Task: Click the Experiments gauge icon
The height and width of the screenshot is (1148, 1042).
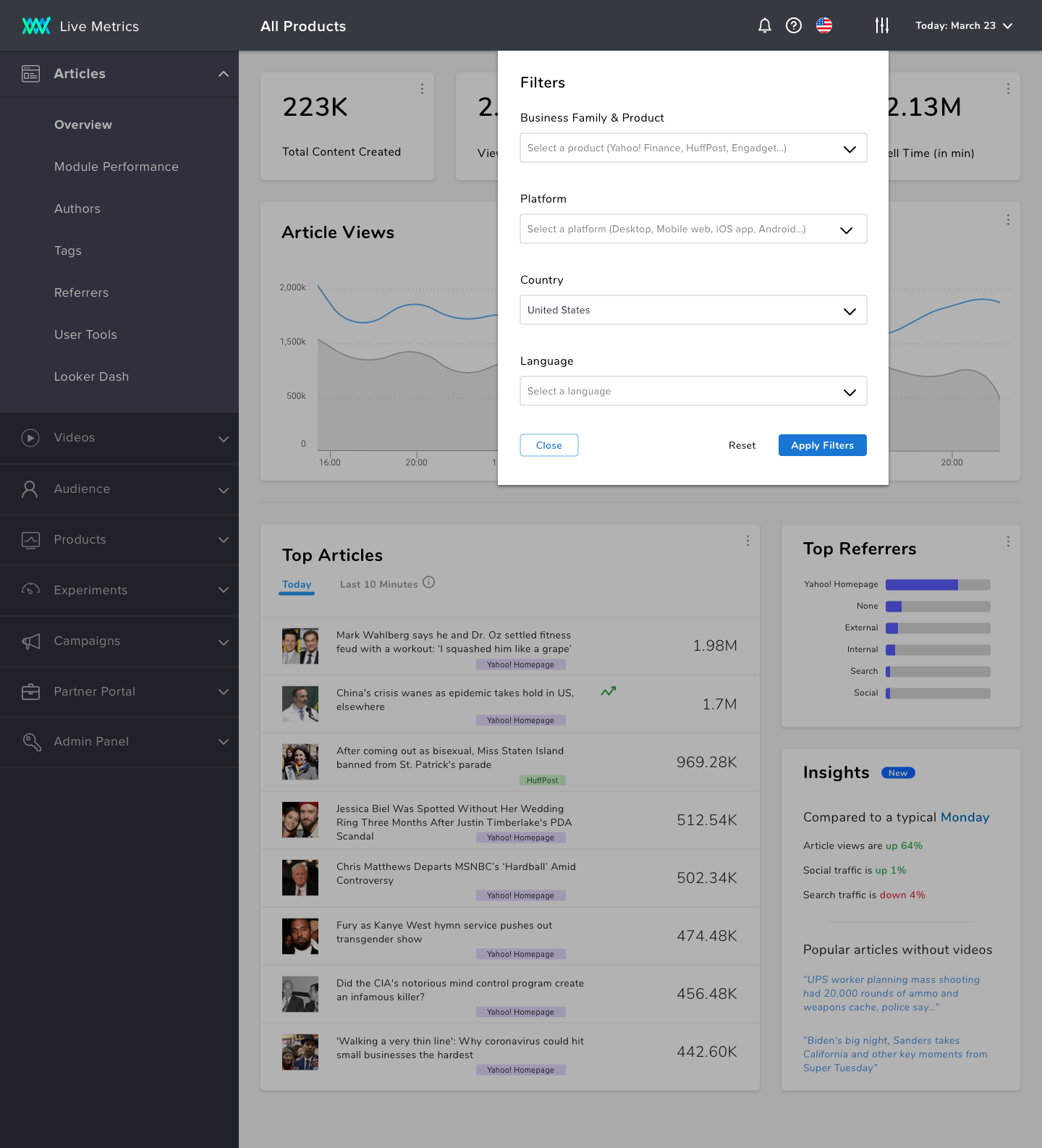Action: tap(30, 590)
